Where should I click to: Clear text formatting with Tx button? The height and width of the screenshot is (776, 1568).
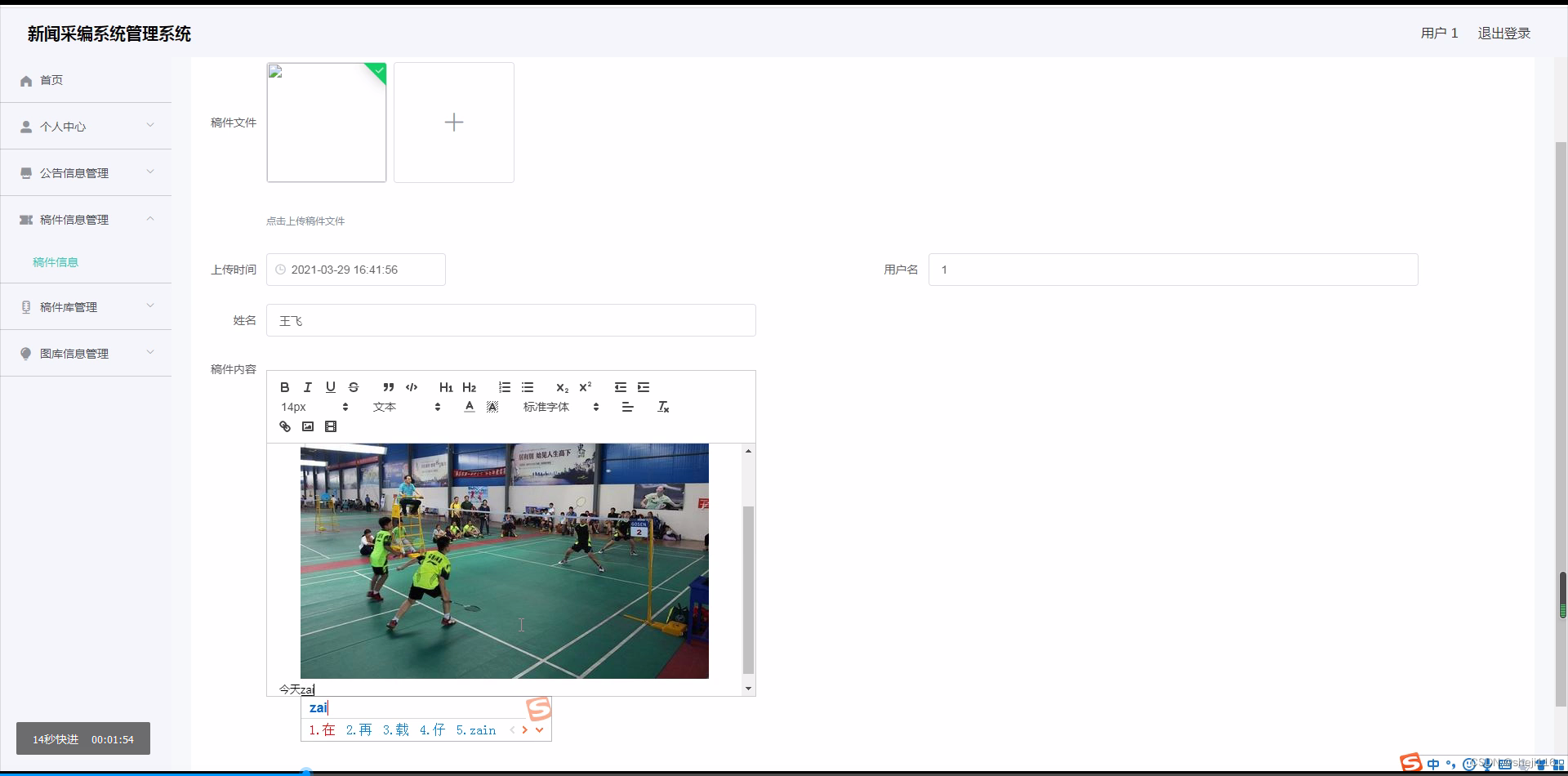tap(664, 406)
